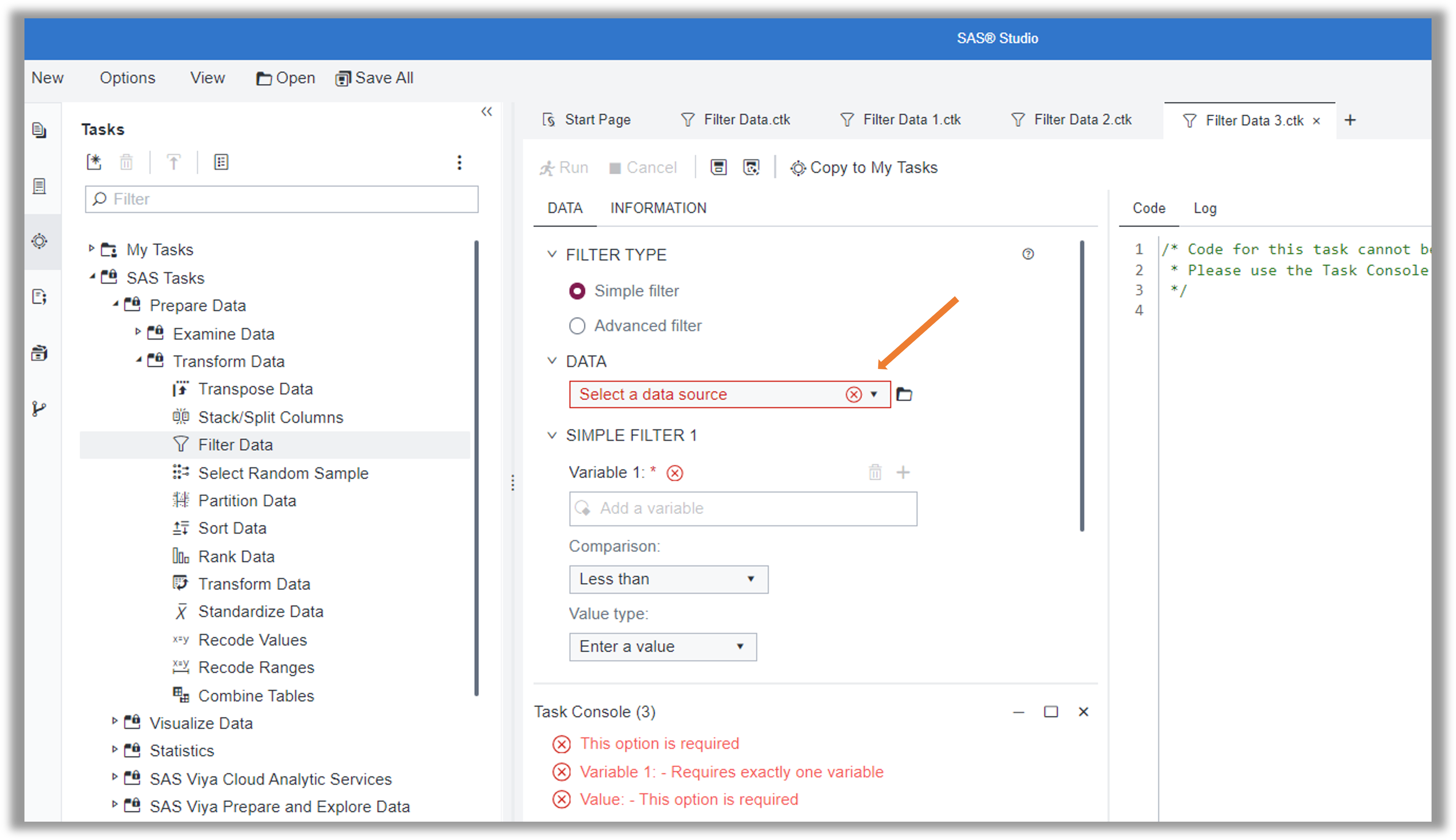Collapse the FILTER TYPE section
Viewport: 1456px width, 840px height.
[x=552, y=254]
